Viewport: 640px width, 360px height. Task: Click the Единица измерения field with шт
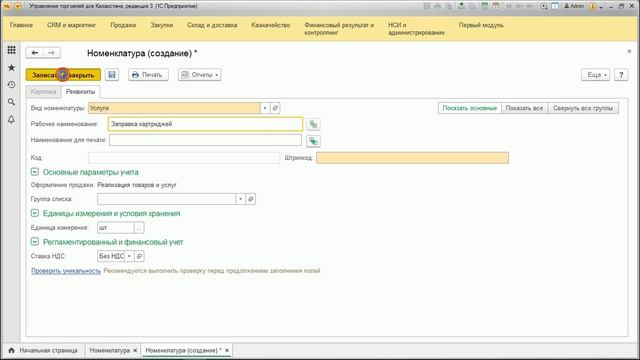(x=116, y=228)
